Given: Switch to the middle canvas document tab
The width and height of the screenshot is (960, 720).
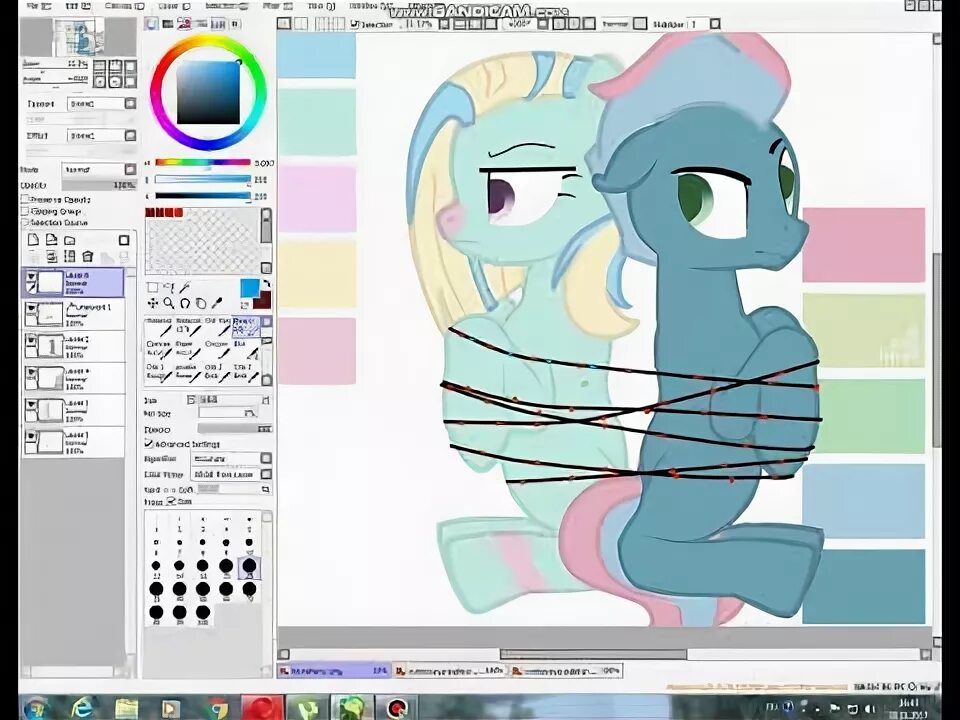Looking at the screenshot, I should (x=449, y=671).
